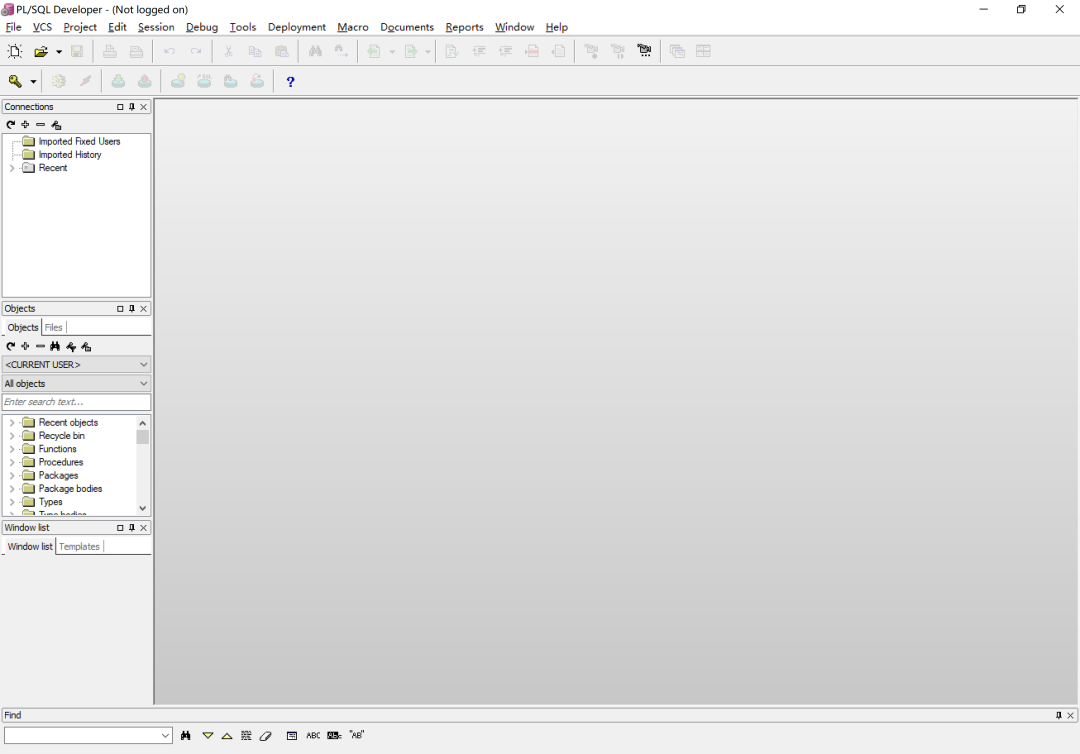This screenshot has width=1080, height=754.
Task: Open the File menu
Action: (x=13, y=27)
